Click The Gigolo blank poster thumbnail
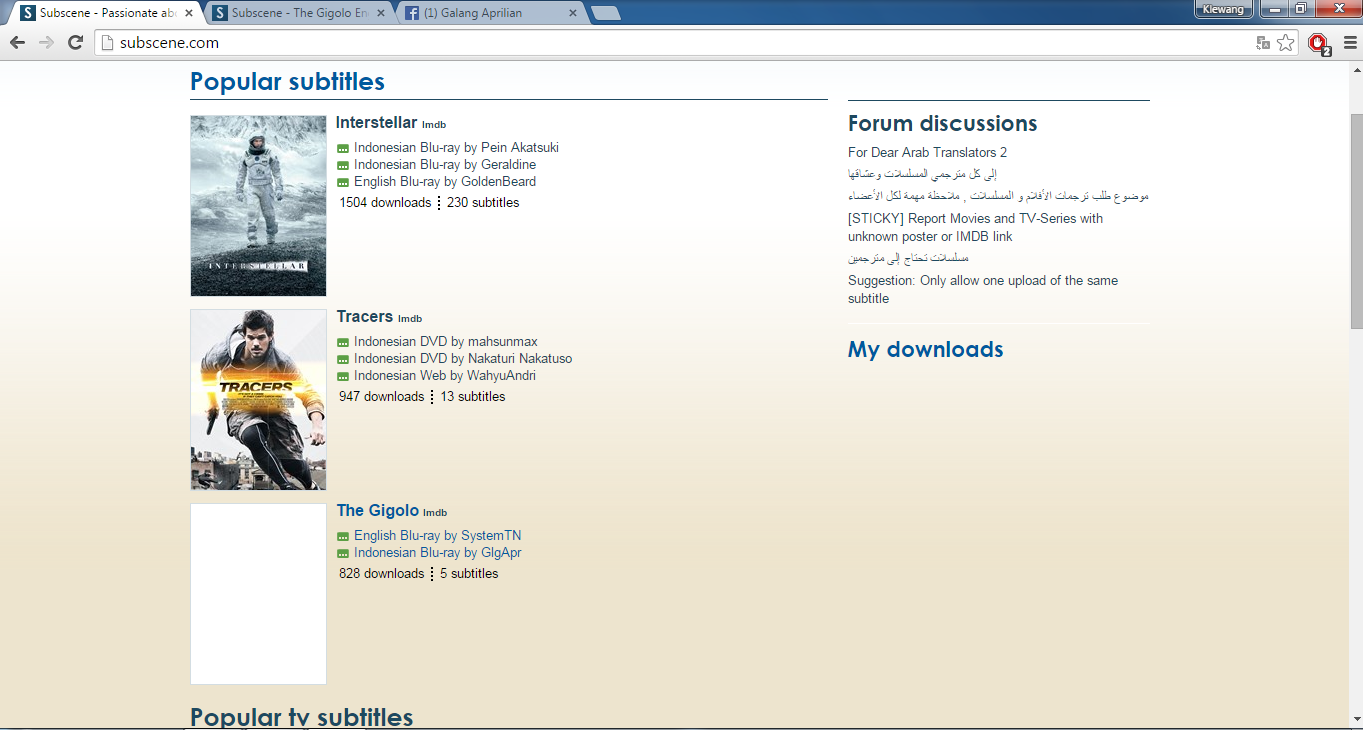 point(258,594)
